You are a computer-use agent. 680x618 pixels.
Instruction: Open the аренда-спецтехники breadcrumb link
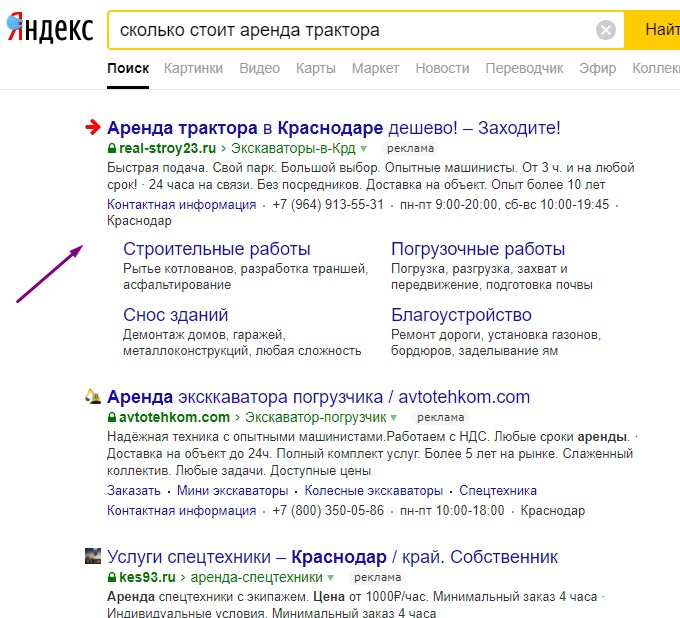click(257, 577)
